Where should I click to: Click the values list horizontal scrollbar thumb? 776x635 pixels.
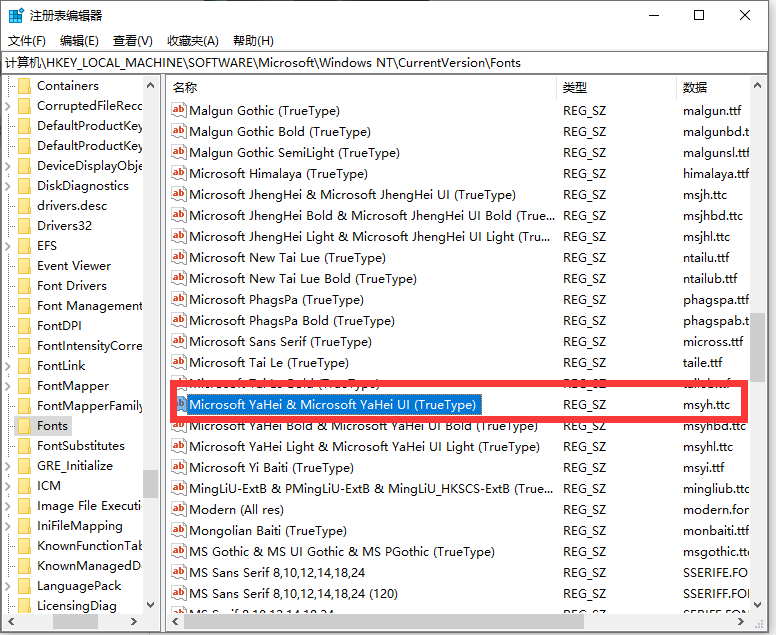[384, 621]
